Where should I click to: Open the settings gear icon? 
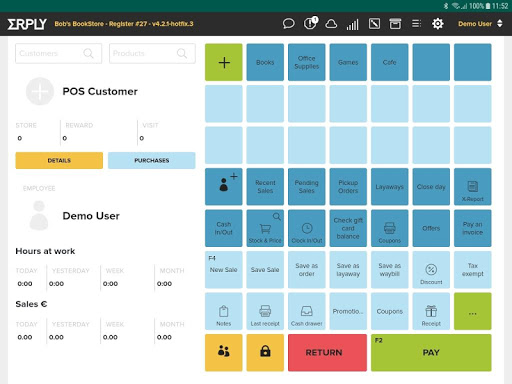point(437,24)
